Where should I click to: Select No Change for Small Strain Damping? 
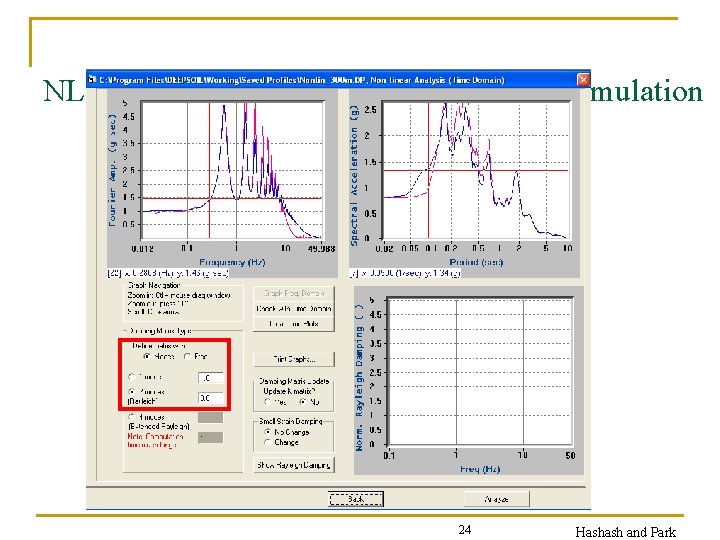(x=267, y=432)
